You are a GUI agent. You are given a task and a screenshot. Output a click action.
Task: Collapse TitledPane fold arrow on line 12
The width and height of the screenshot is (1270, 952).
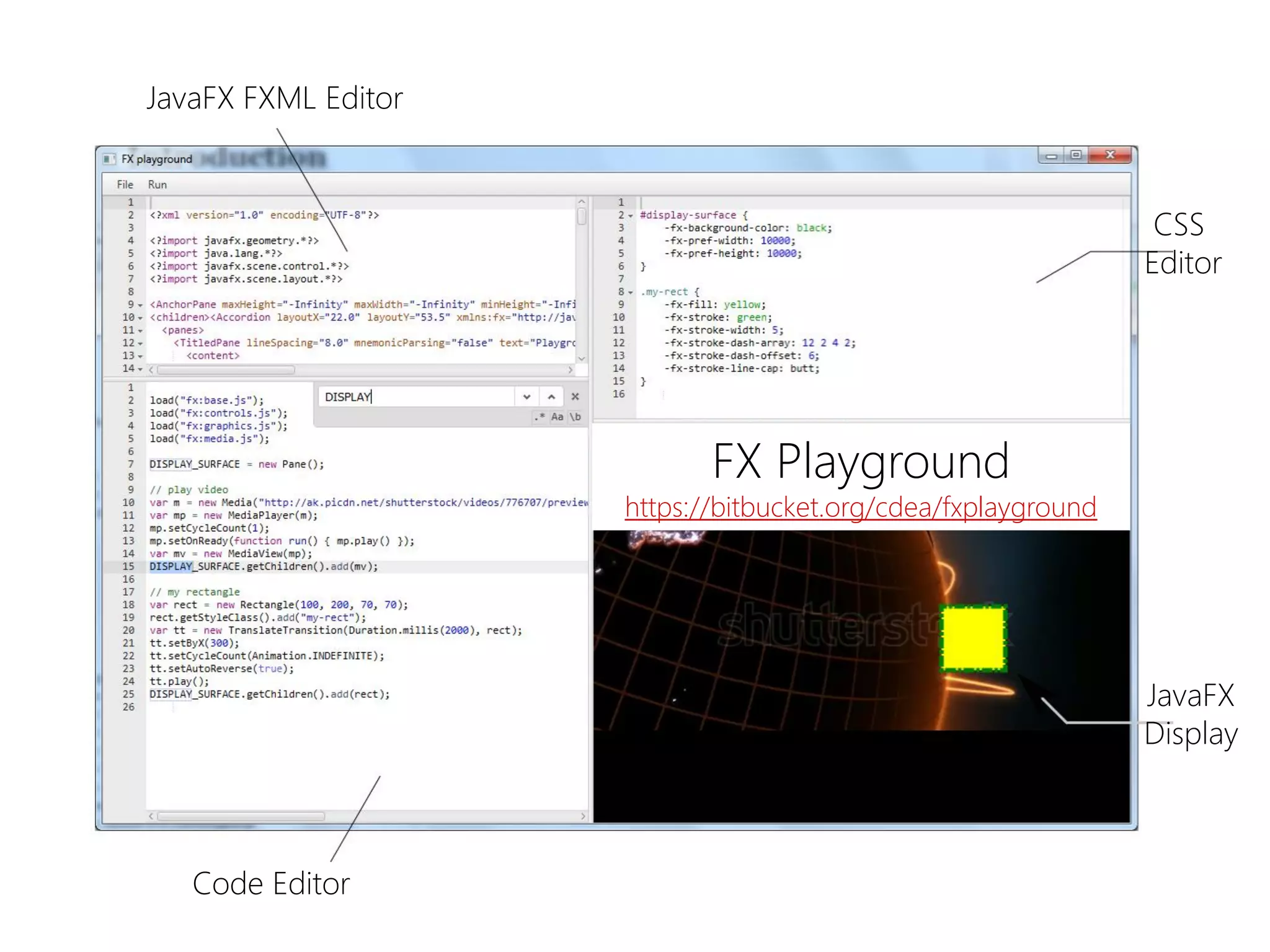pyautogui.click(x=140, y=344)
